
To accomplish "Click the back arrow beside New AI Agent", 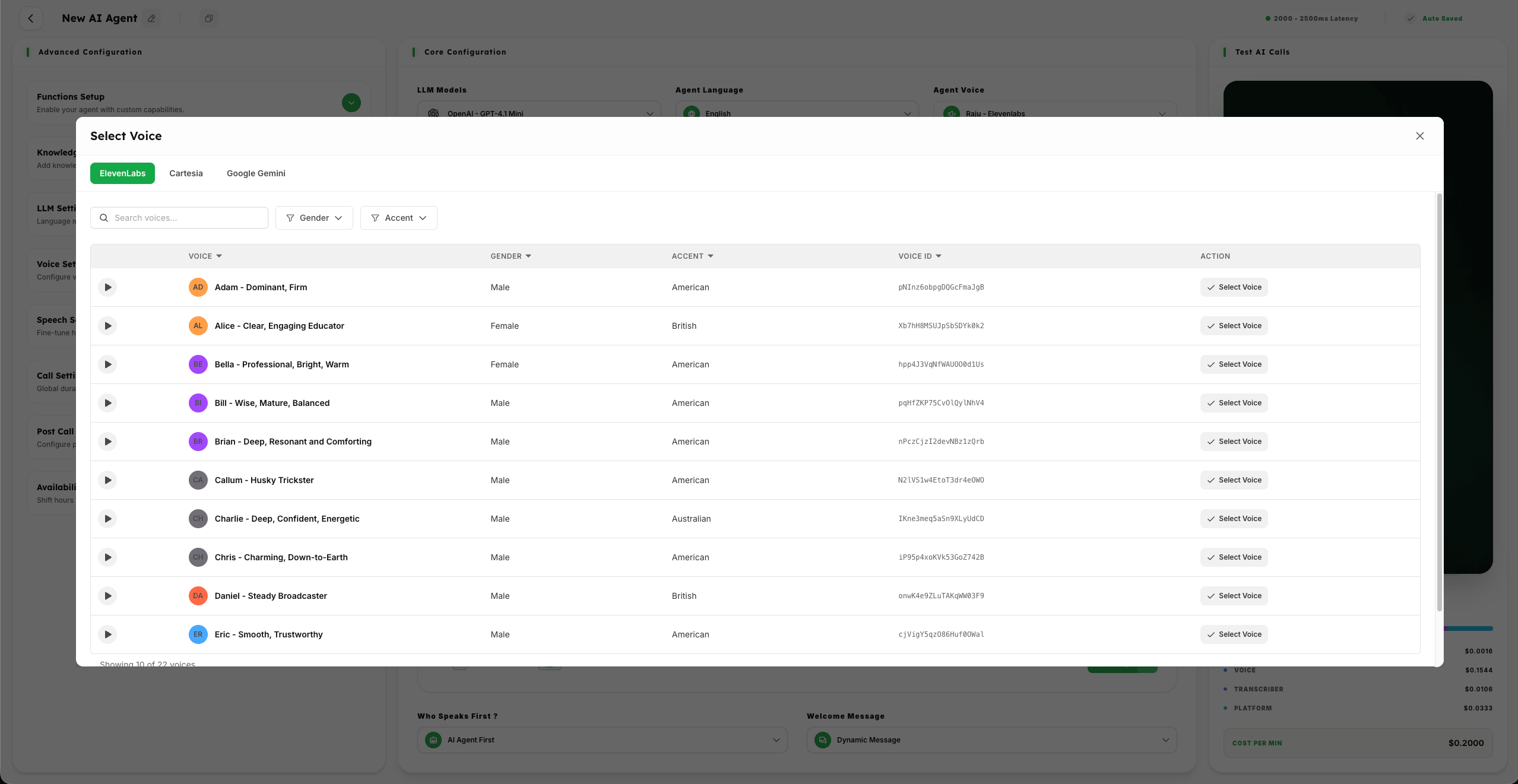I will point(31,18).
